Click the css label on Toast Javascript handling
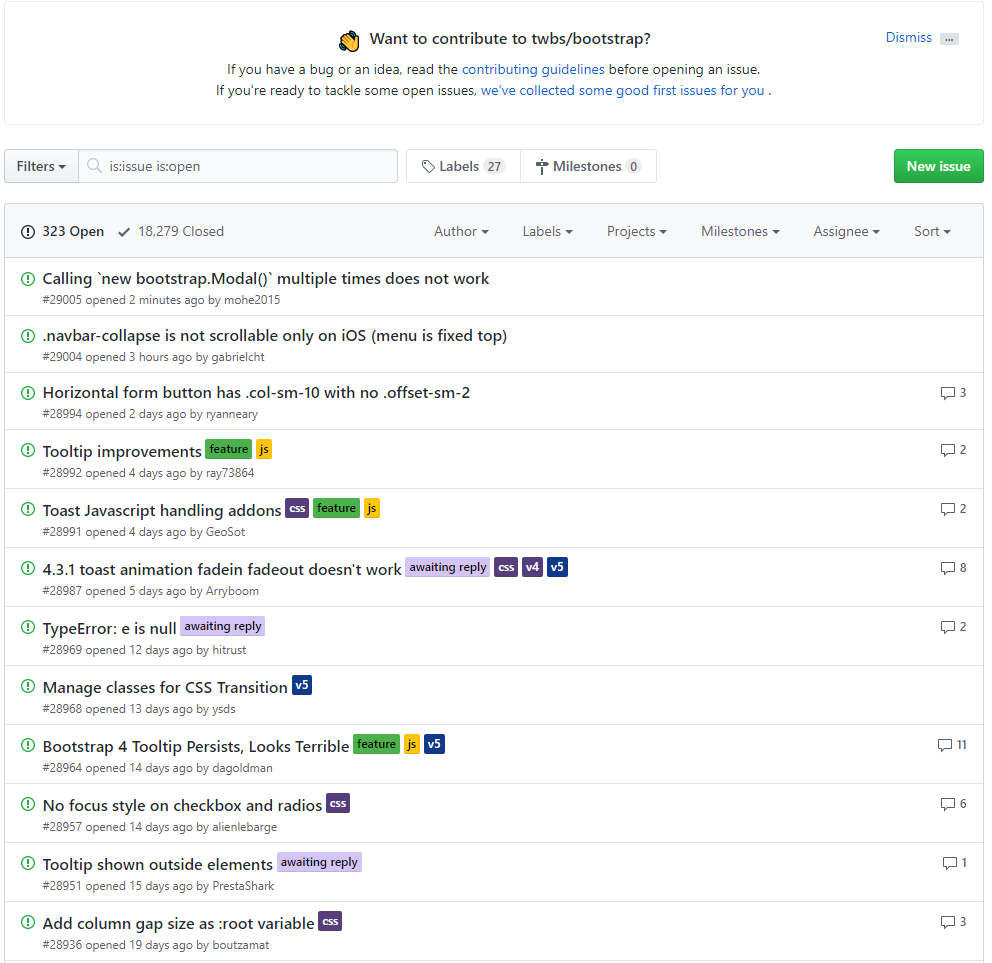Image resolution: width=992 pixels, height=963 pixels. [x=297, y=508]
